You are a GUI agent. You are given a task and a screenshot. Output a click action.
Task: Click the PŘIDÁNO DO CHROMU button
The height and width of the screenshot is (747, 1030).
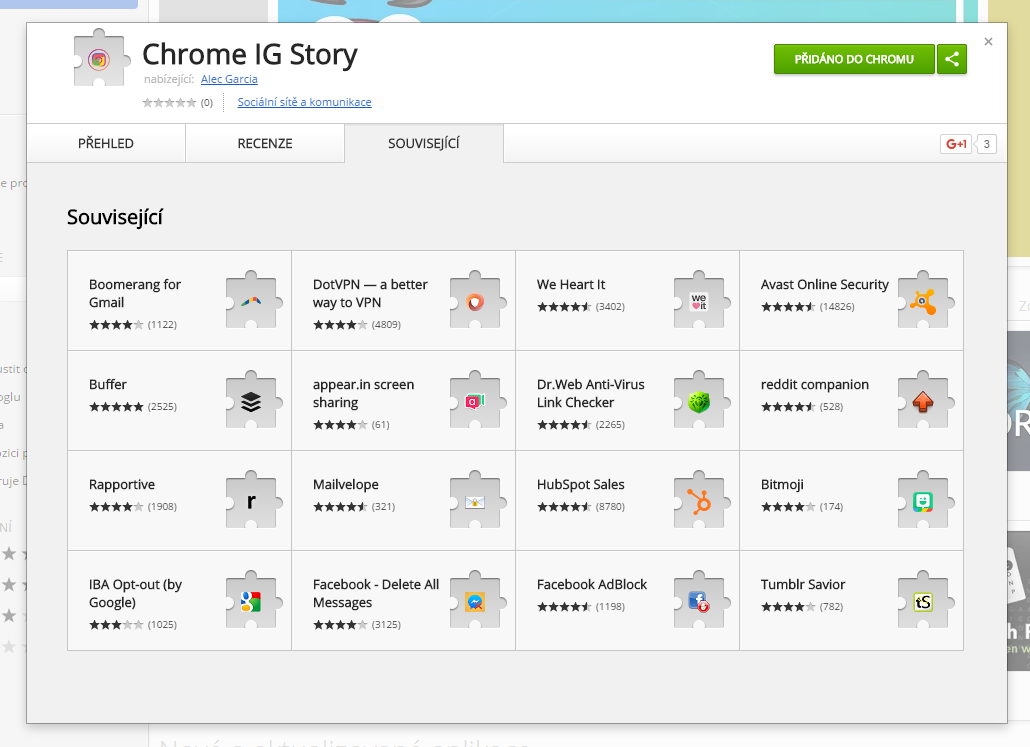[854, 59]
